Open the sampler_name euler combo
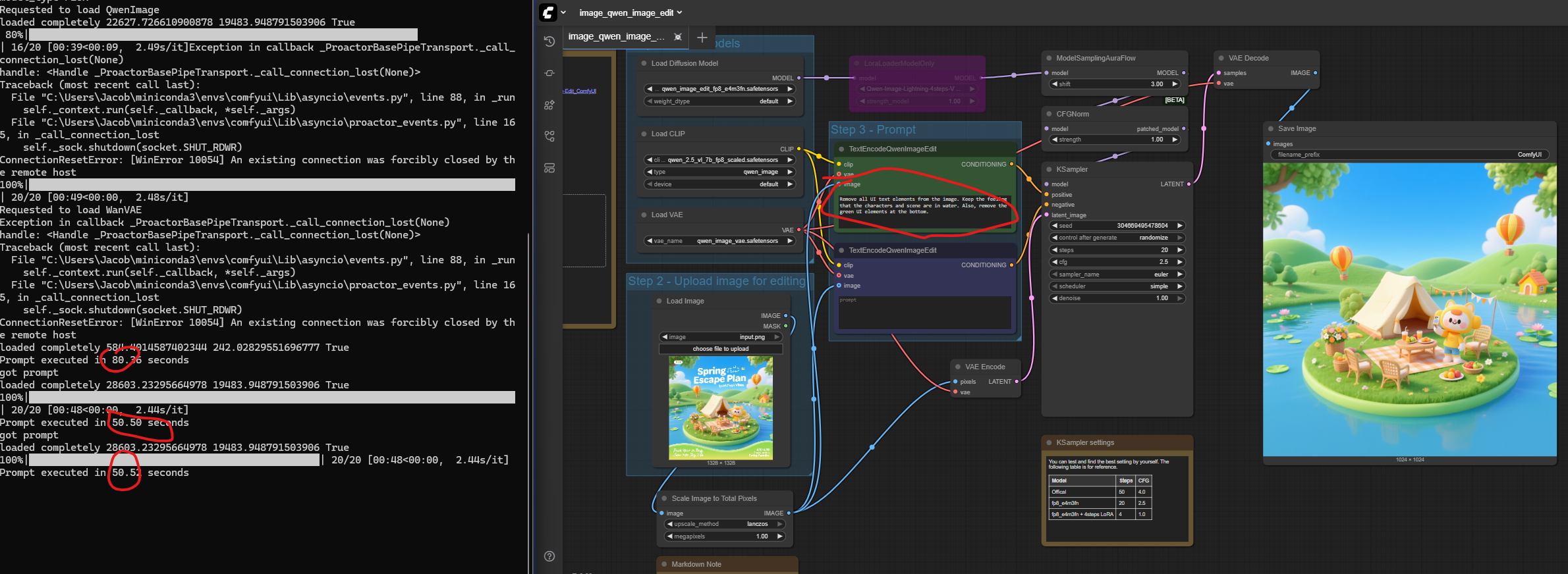The image size is (1568, 574). point(1117,274)
